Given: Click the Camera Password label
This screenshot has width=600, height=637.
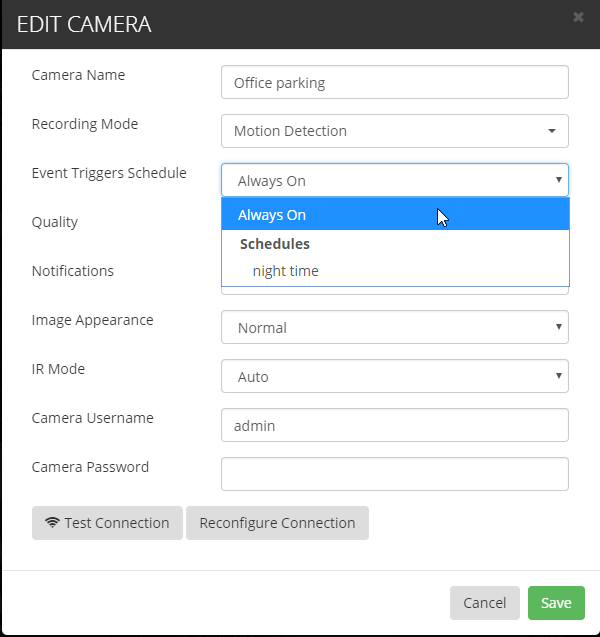Looking at the screenshot, I should 90,467.
